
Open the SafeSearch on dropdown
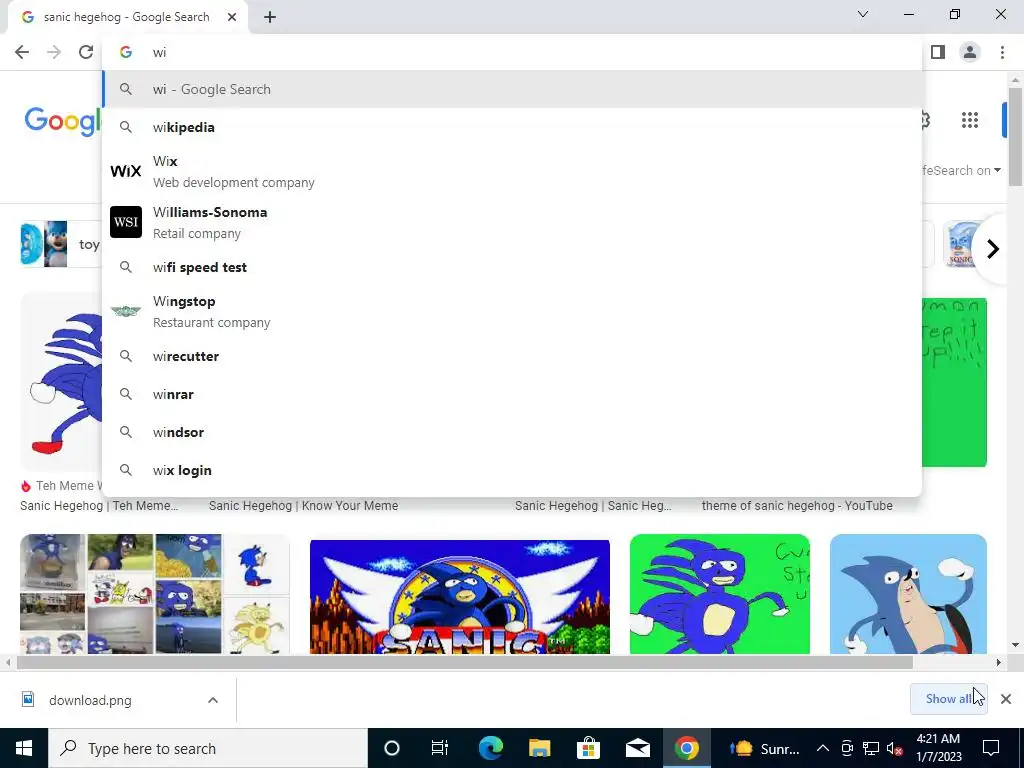[x=961, y=170]
